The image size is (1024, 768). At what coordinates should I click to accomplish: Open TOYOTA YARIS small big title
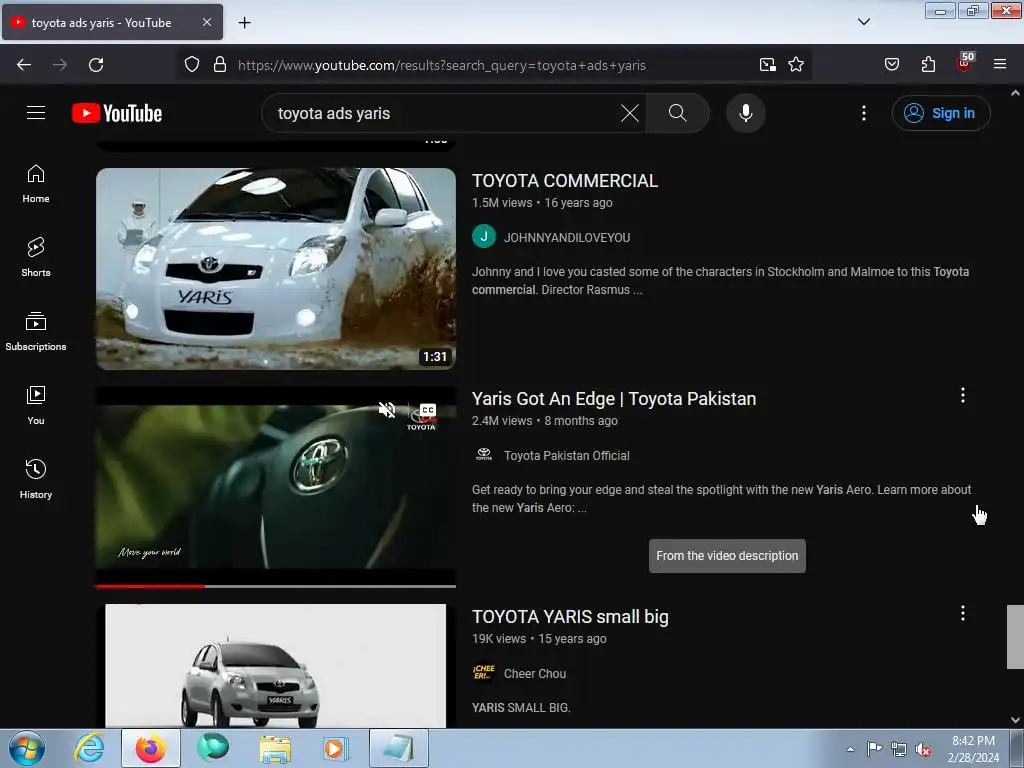coord(570,617)
